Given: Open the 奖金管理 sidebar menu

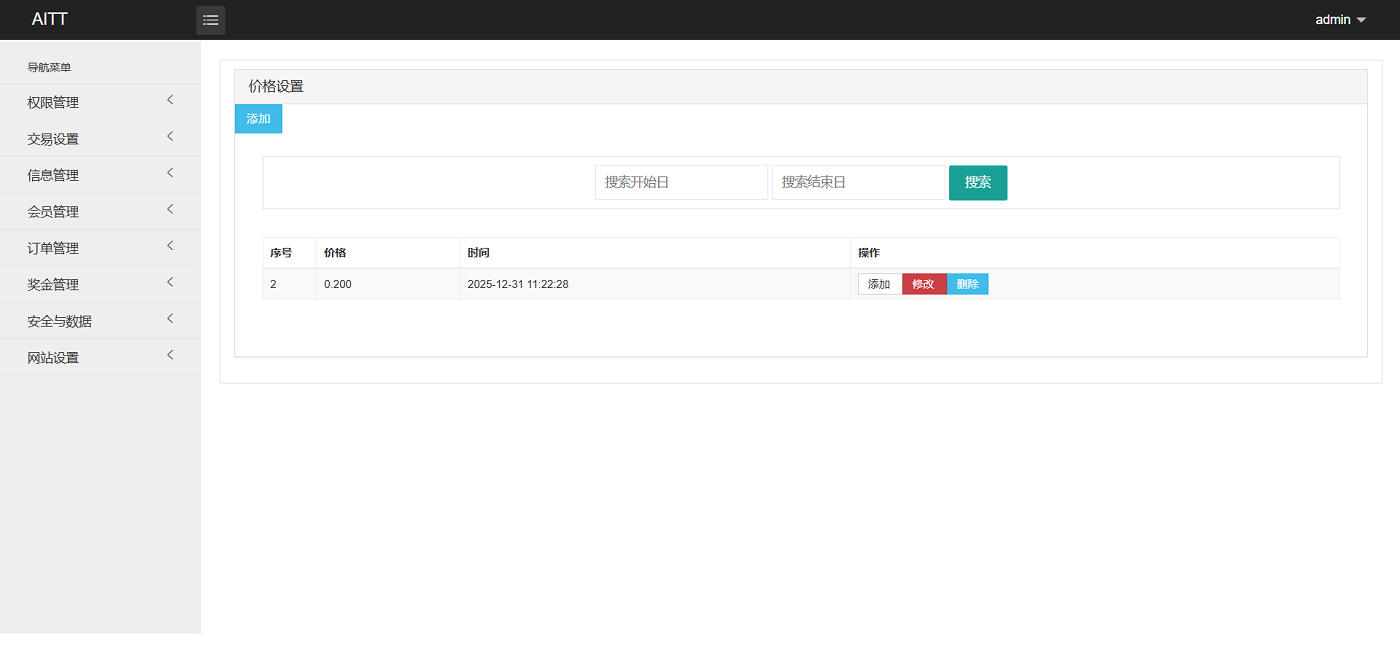Looking at the screenshot, I should 53,285.
